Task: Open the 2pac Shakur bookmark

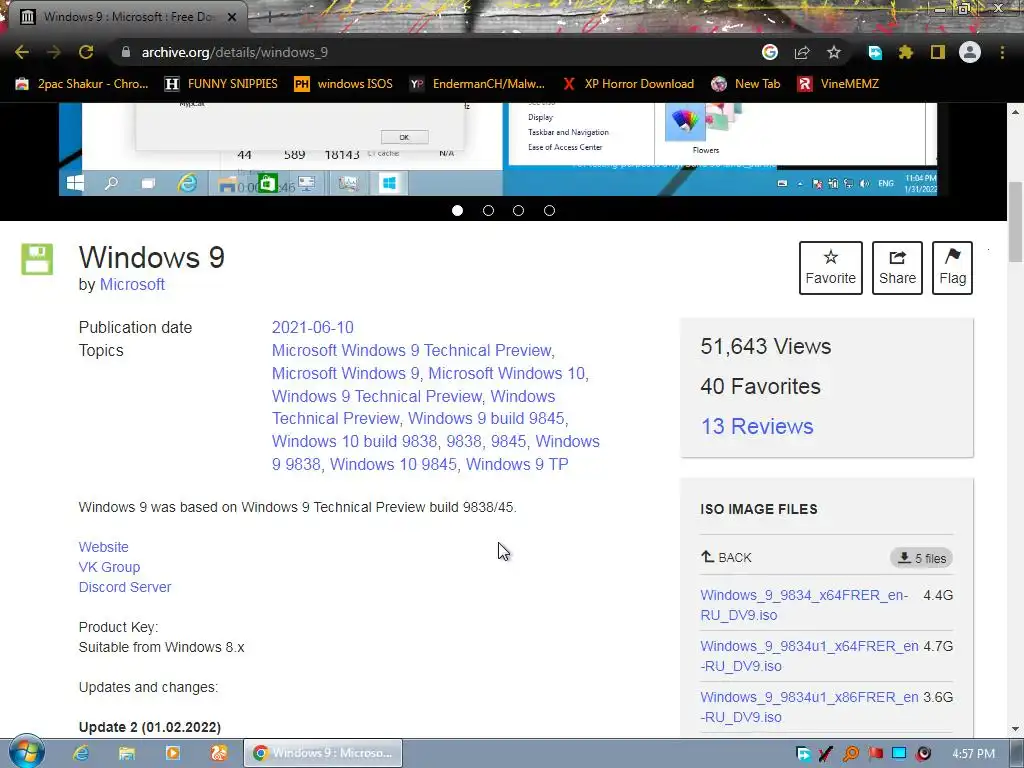Action: coord(82,84)
